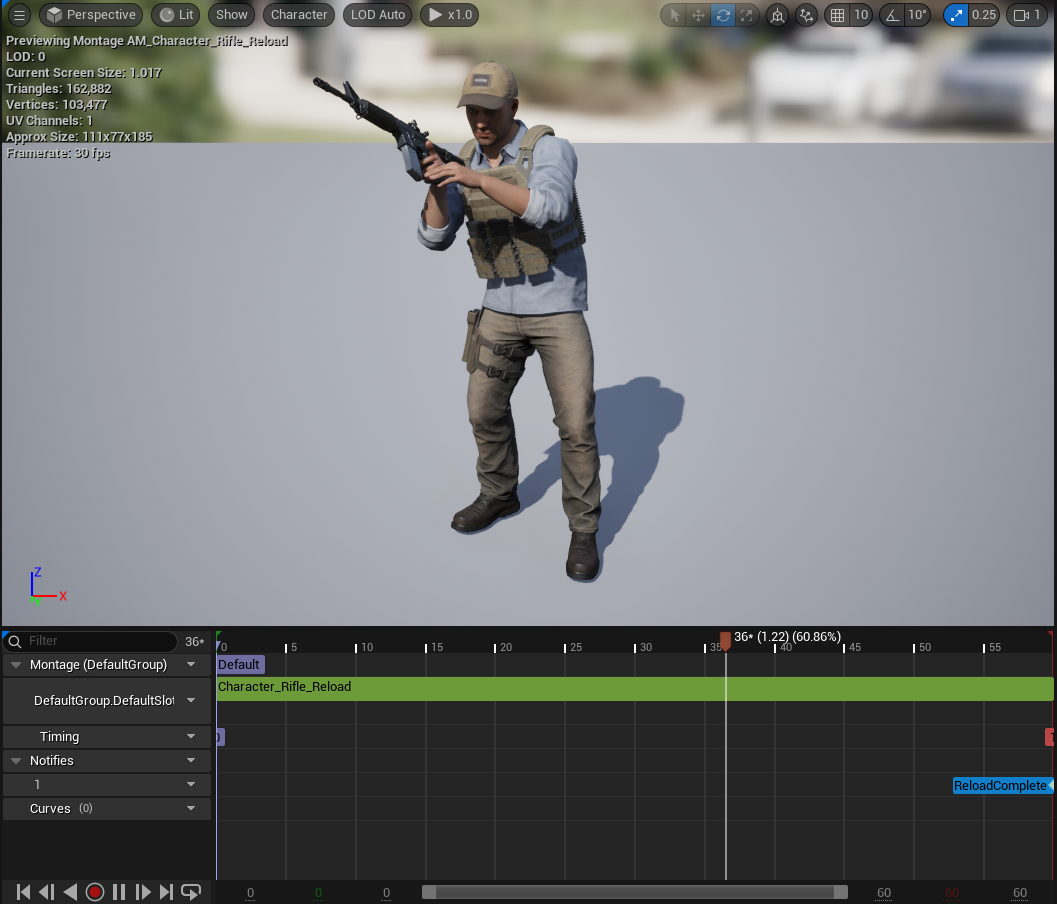Click frame 50 on the timeline ruler
The height and width of the screenshot is (904, 1057).
(x=924, y=647)
